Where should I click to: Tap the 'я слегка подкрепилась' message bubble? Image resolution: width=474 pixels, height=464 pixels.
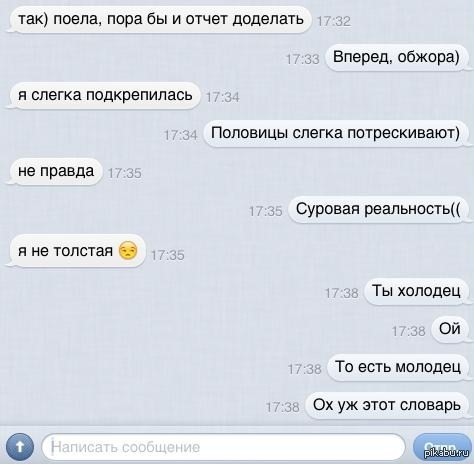(103, 95)
